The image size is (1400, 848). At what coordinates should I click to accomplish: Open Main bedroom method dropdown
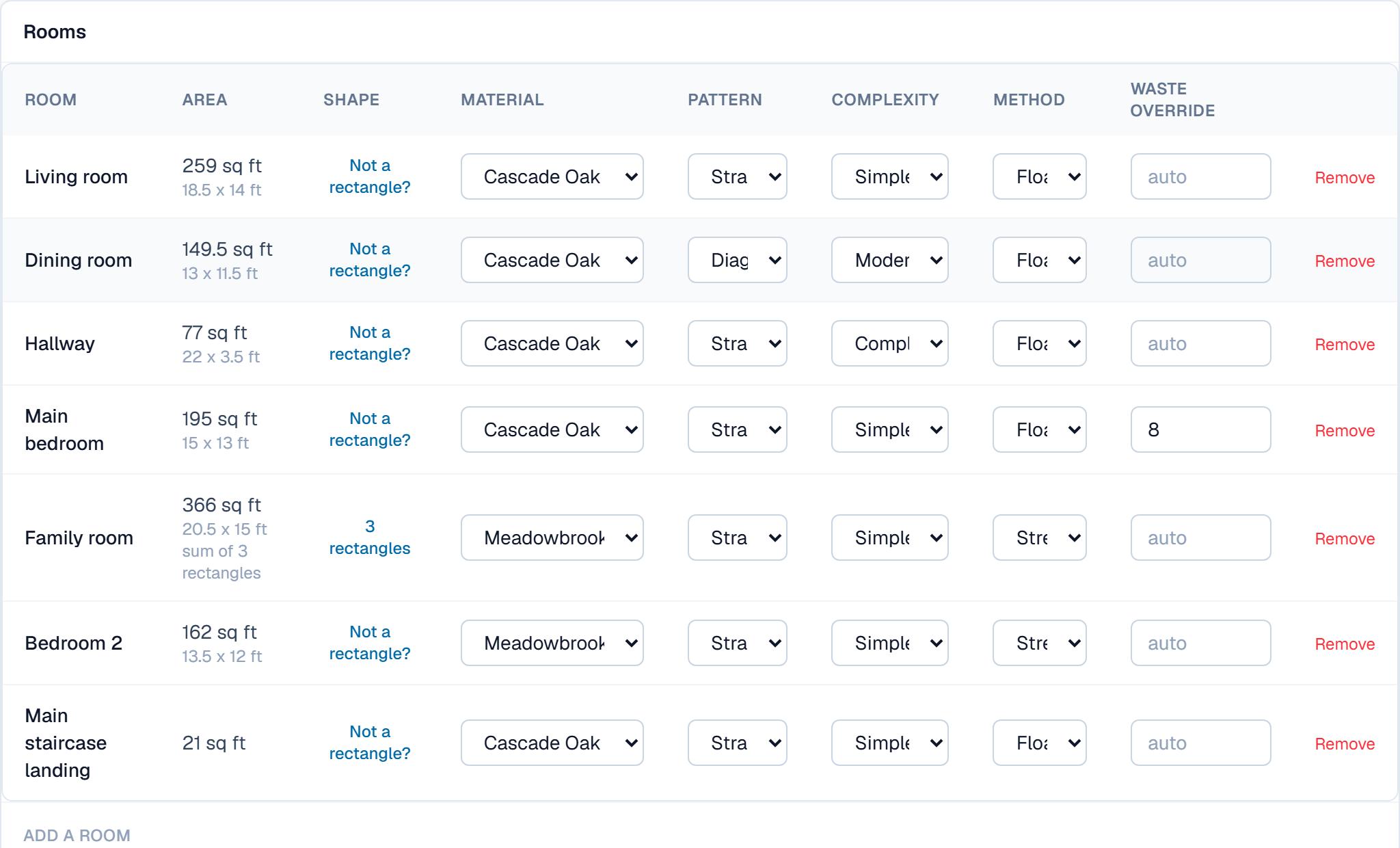pos(1039,429)
